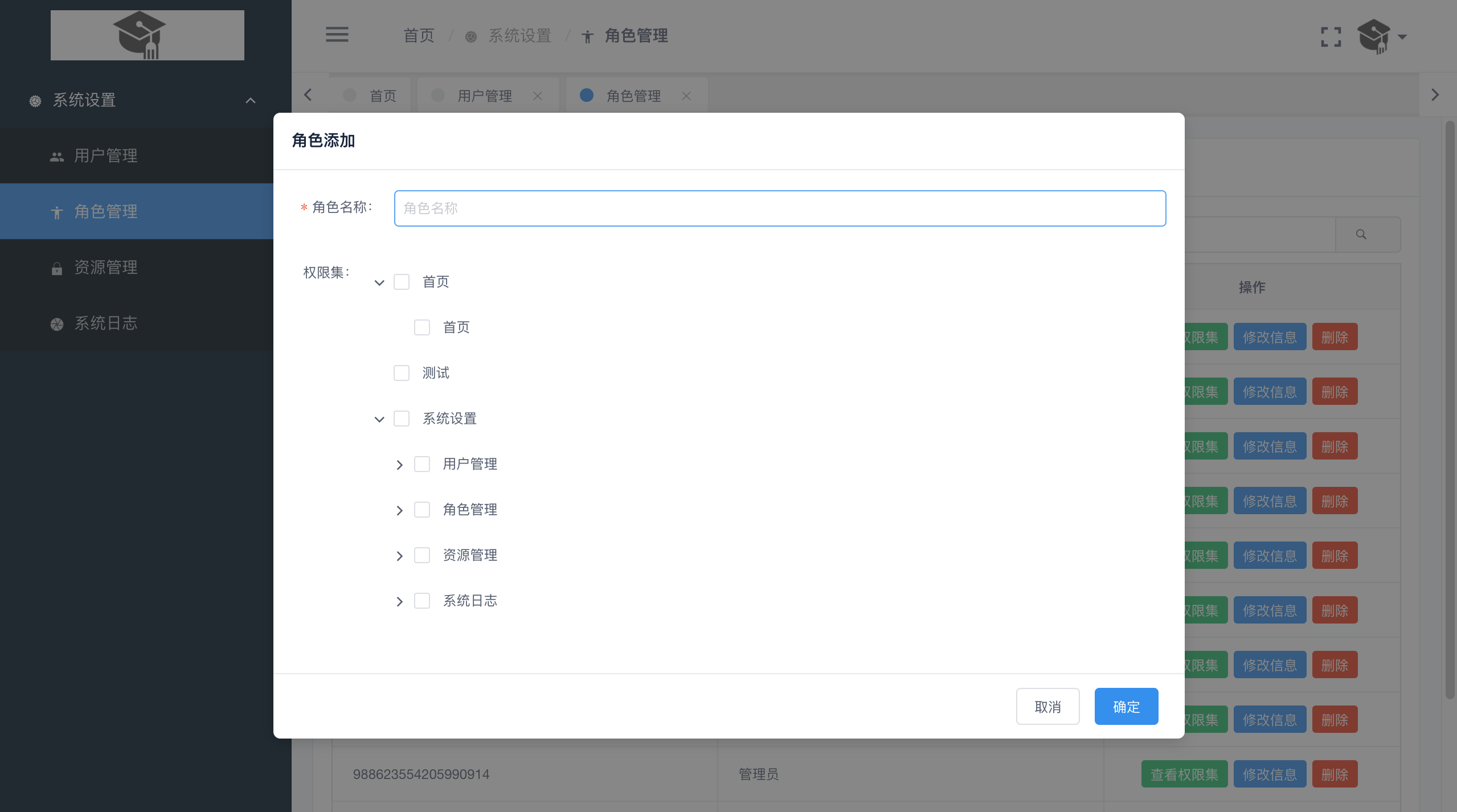1457x812 pixels.
Task: Click the hamburger menu collapse icon
Action: (x=337, y=35)
